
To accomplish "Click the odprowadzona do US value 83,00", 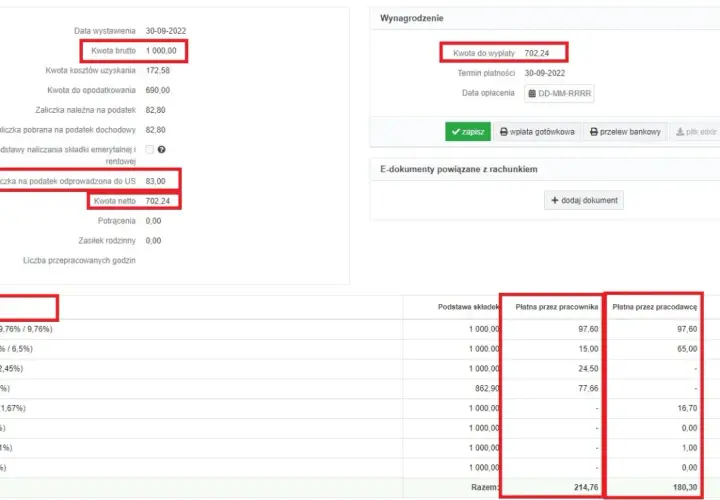I will click(x=155, y=181).
